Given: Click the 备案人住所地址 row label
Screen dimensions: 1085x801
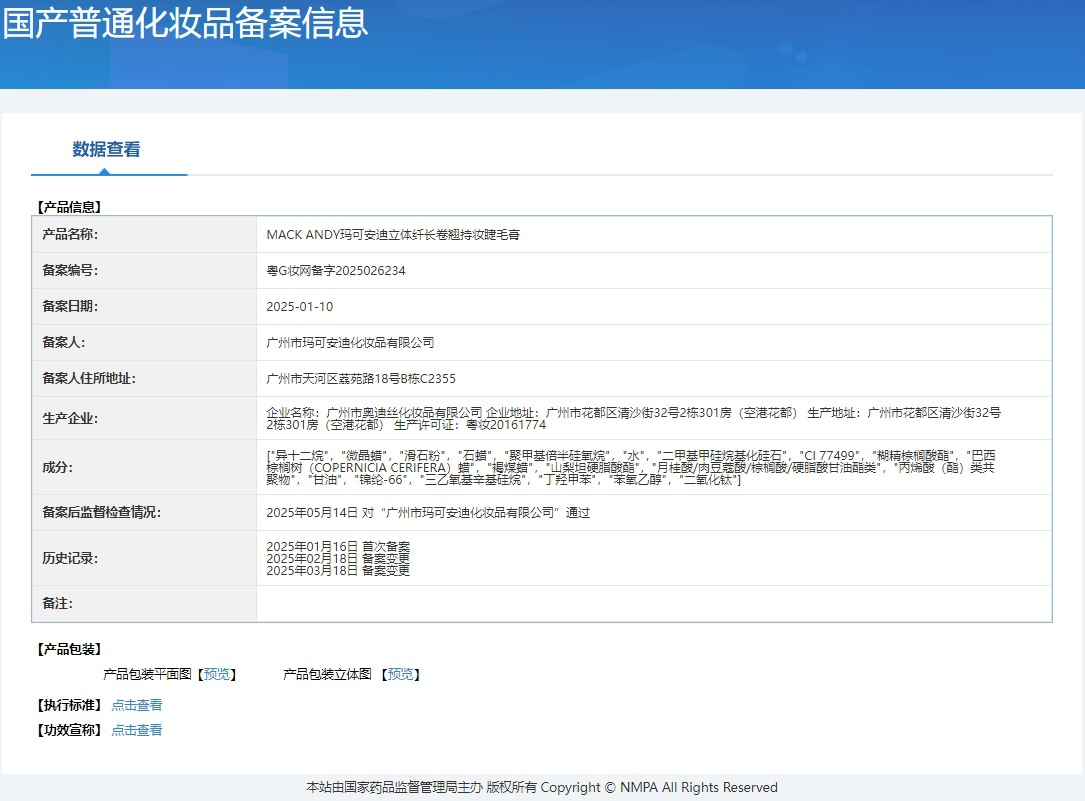Looking at the screenshot, I should [x=89, y=378].
